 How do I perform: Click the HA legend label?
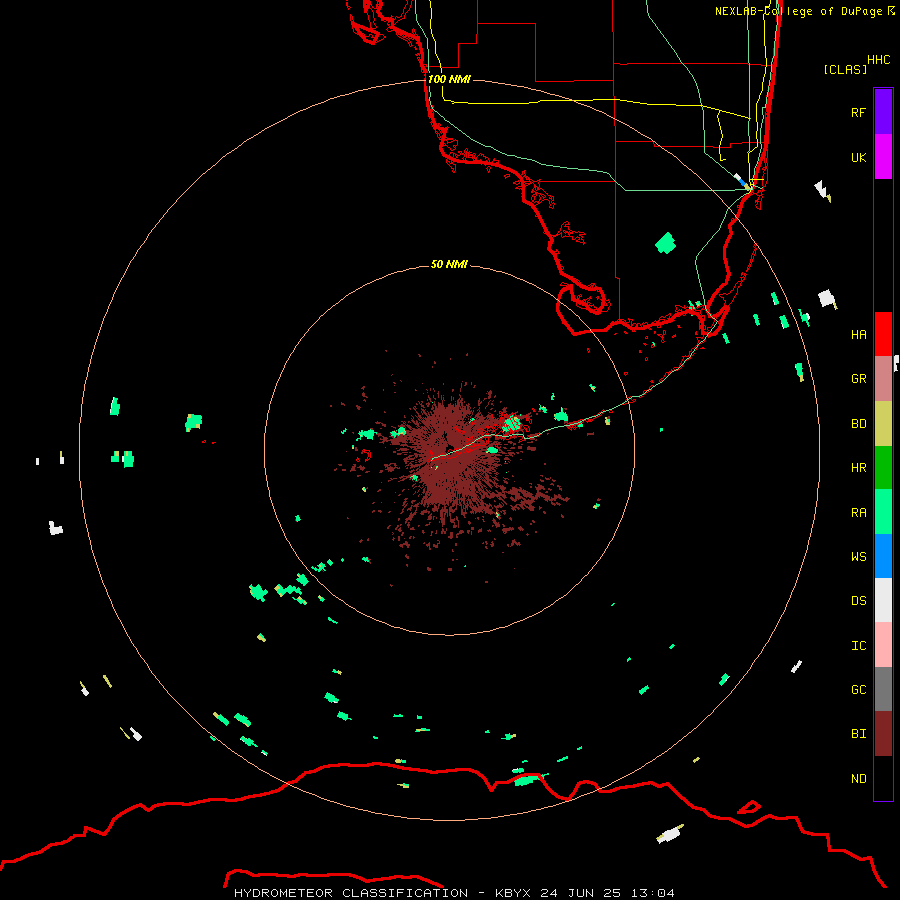858,334
